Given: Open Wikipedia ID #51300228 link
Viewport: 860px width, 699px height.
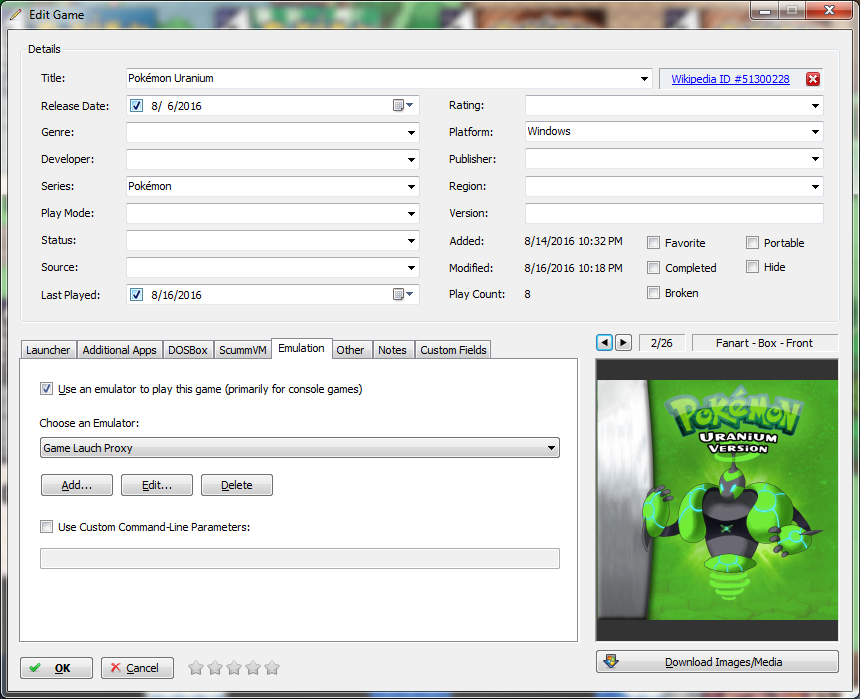Looking at the screenshot, I should click(x=731, y=79).
